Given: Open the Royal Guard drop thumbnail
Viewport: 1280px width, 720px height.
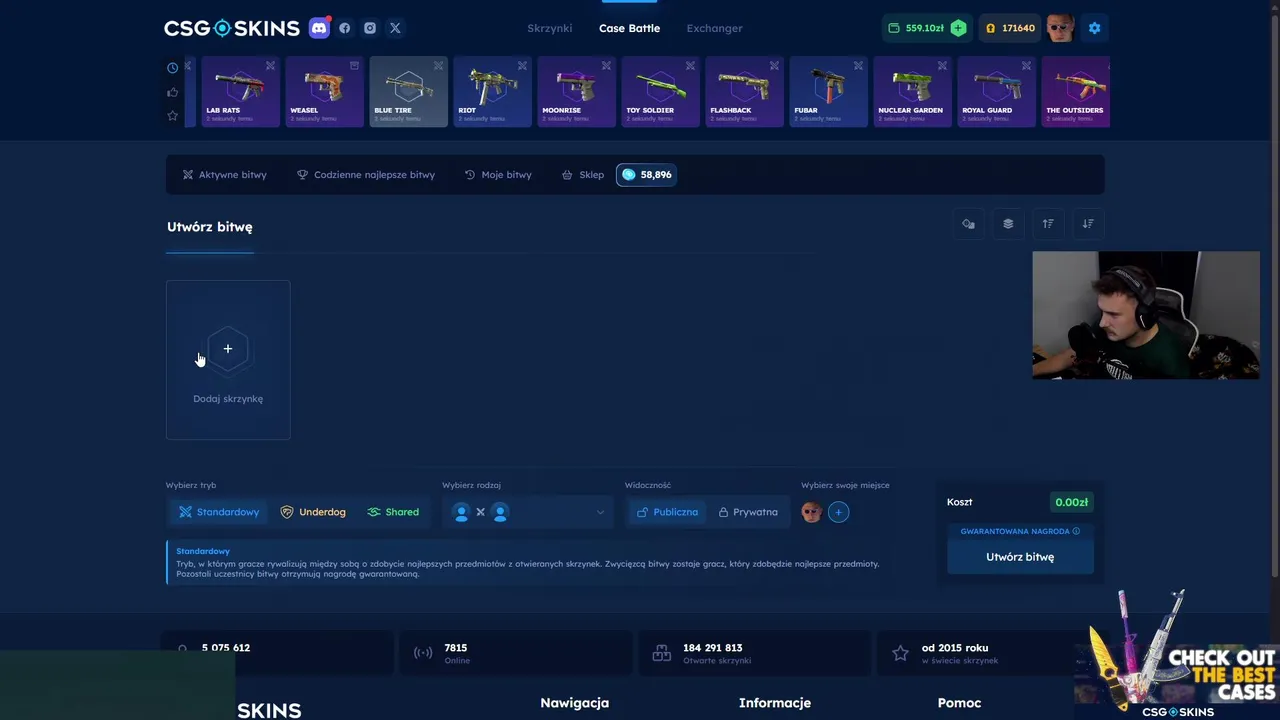Looking at the screenshot, I should click(x=996, y=92).
